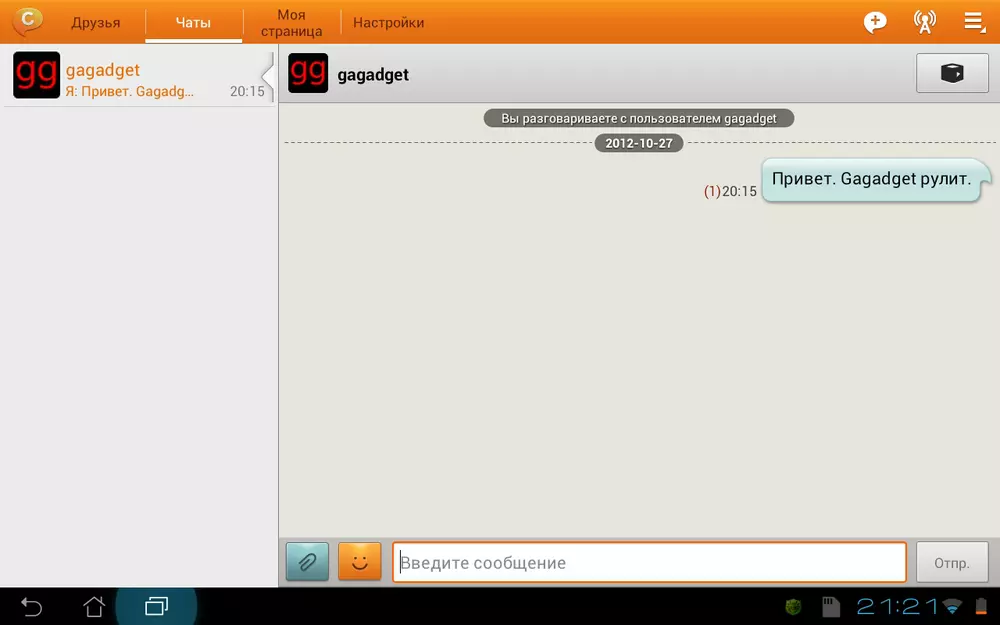Viewport: 1000px width, 625px height.
Task: Open recent apps from the navigation bar
Action: pos(156,606)
